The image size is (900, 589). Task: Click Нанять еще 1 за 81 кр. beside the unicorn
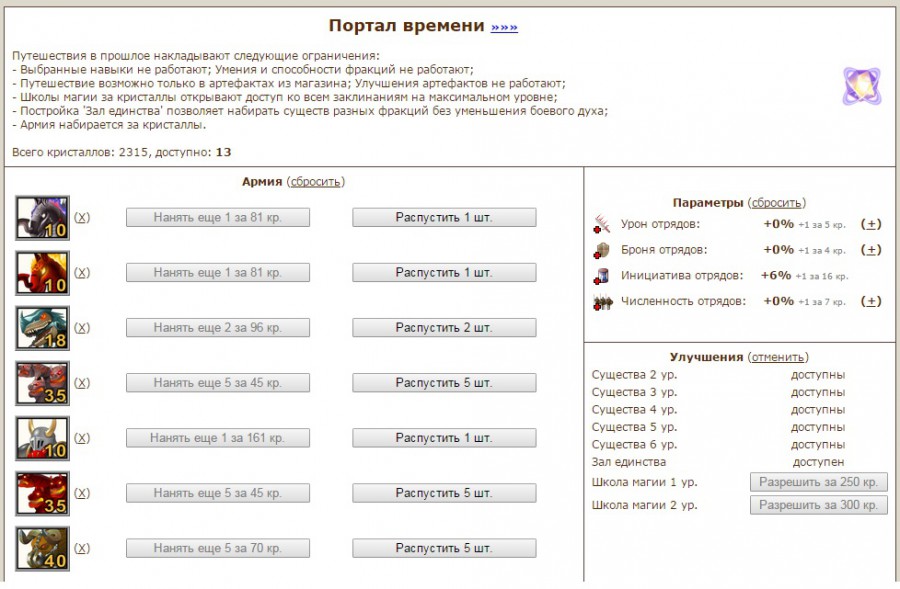[x=218, y=218]
